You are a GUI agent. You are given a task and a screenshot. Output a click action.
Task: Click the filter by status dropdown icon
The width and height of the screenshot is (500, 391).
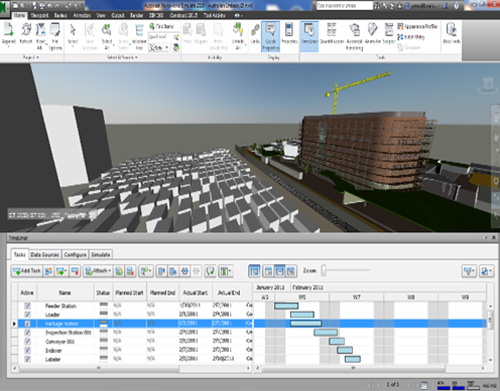[469, 271]
